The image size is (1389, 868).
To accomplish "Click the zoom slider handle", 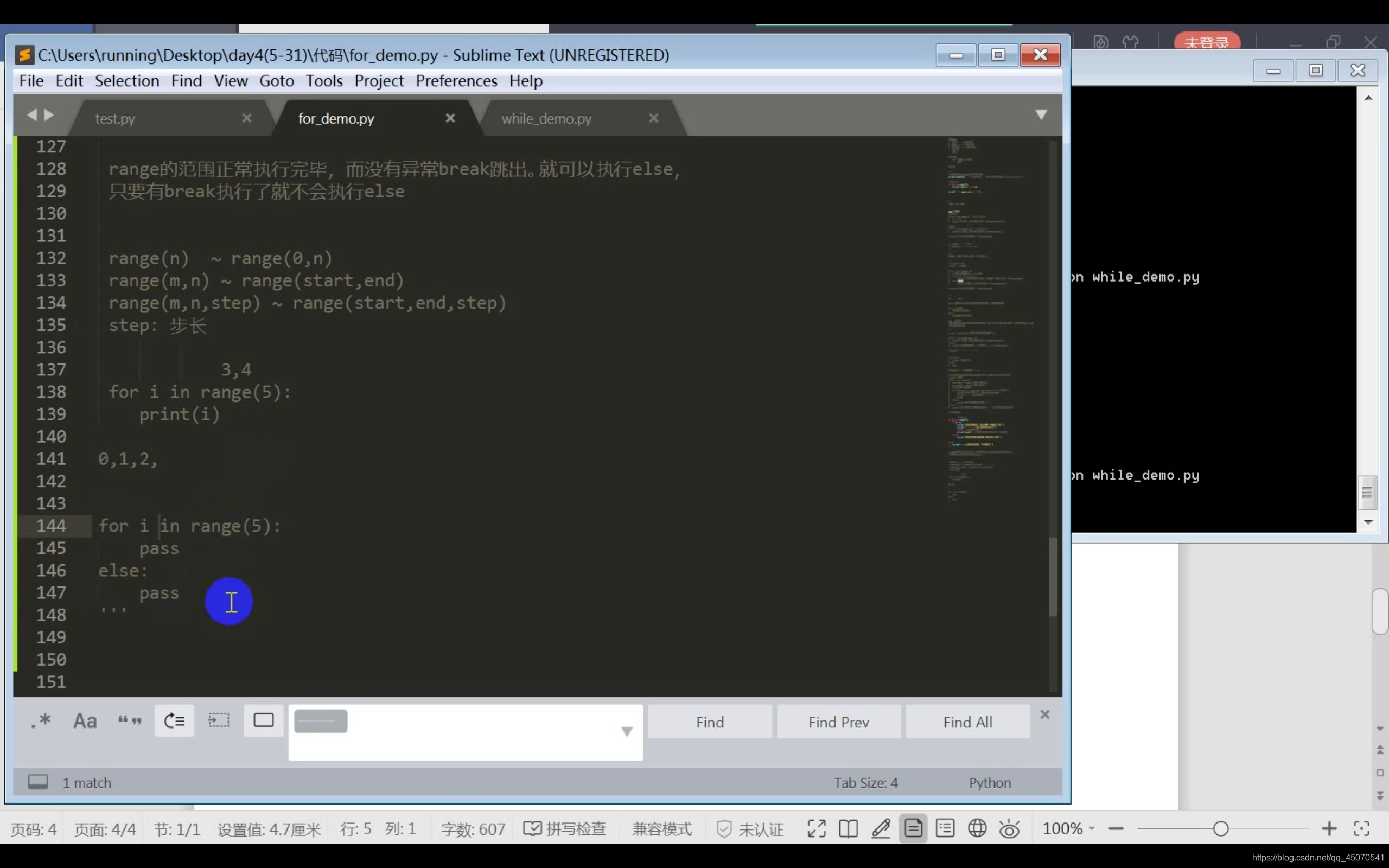I will (1221, 828).
